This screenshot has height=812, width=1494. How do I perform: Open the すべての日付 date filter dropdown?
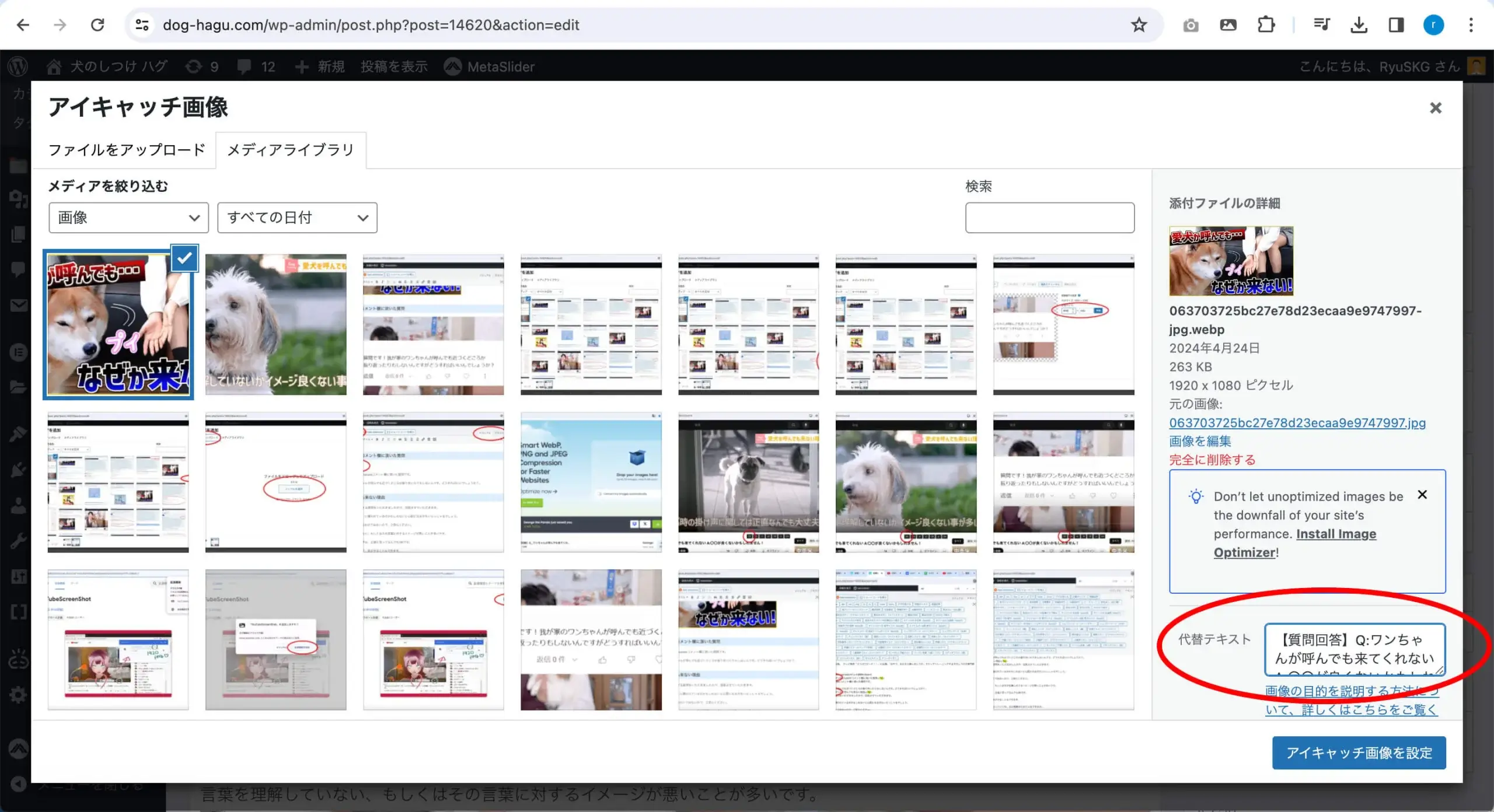(297, 218)
